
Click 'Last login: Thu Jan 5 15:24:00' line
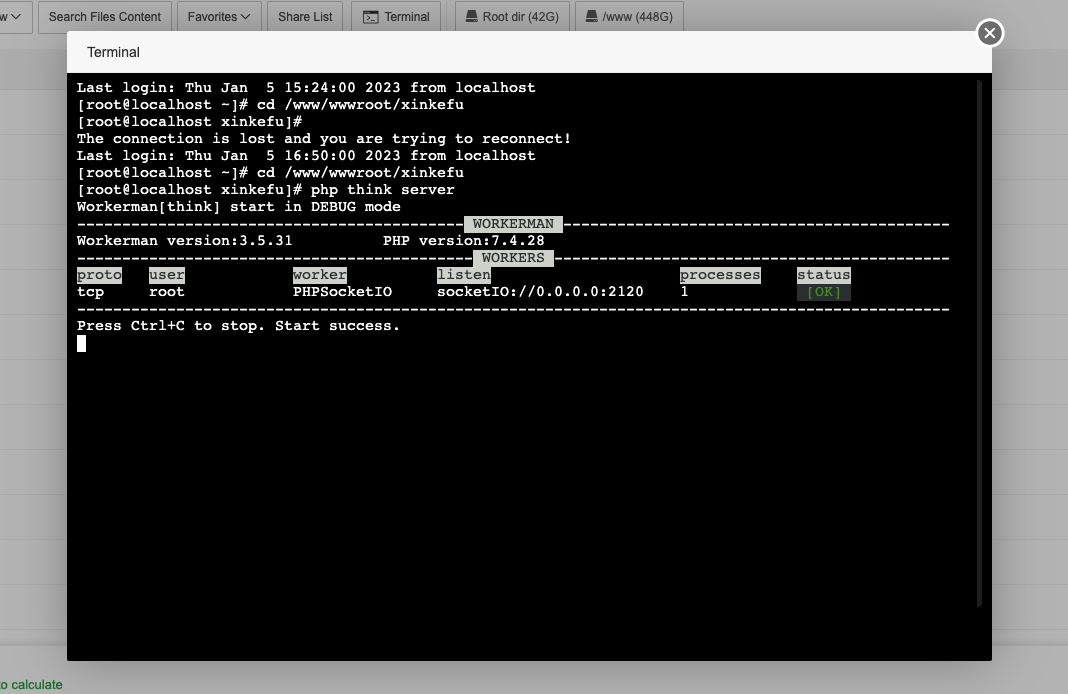click(306, 88)
